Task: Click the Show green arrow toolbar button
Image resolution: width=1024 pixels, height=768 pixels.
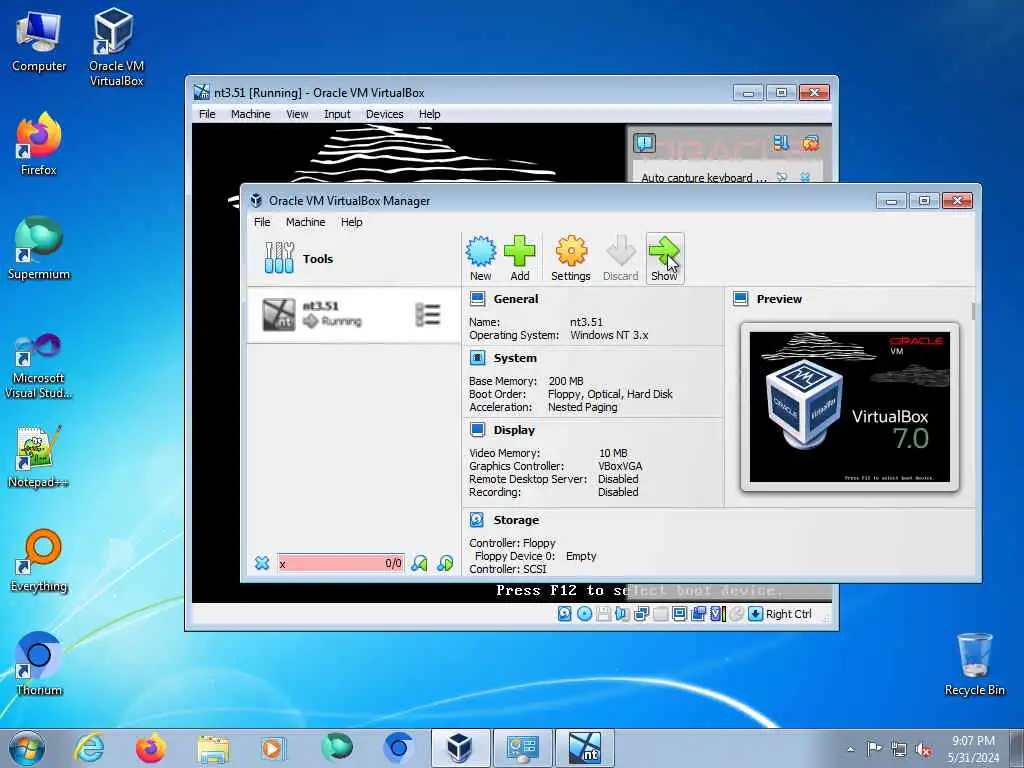Action: pyautogui.click(x=664, y=258)
